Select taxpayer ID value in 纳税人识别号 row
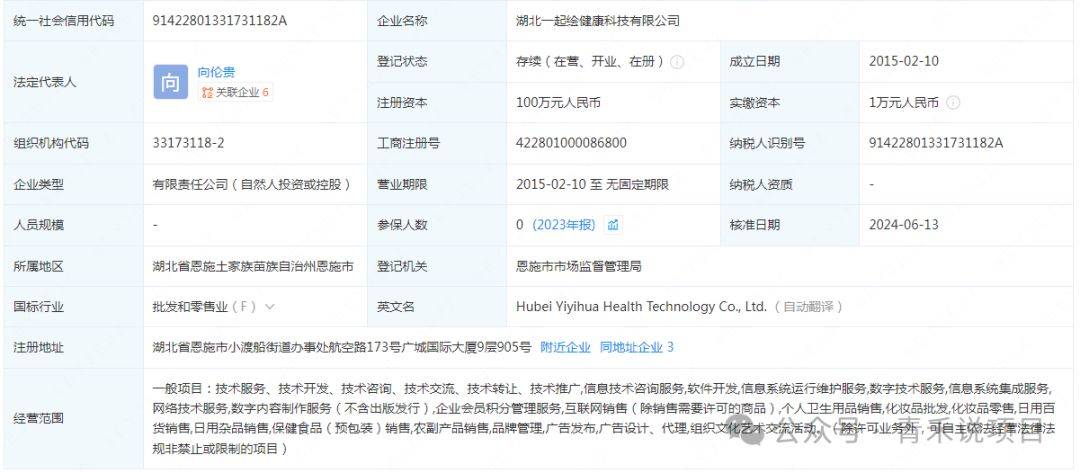Viewport: 1080px width, 473px height. coord(936,143)
